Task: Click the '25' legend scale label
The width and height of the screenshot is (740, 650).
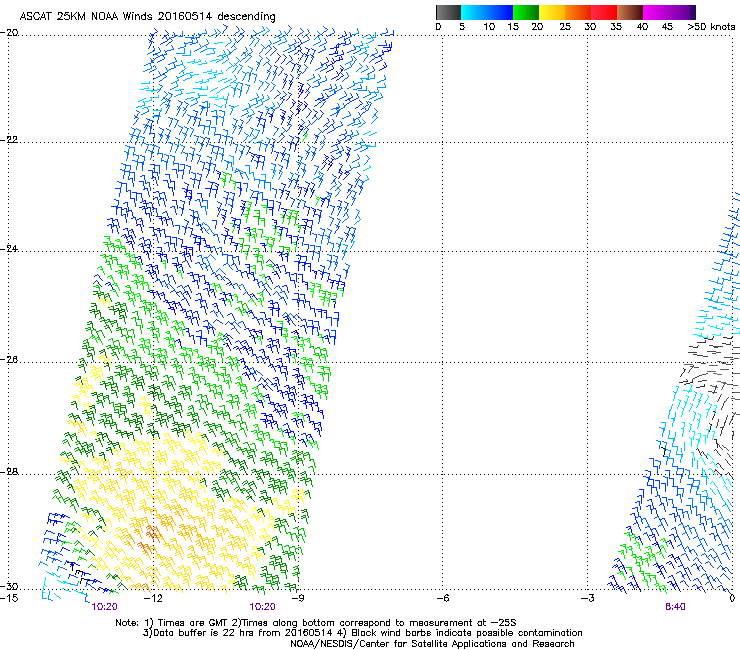Action: point(564,27)
